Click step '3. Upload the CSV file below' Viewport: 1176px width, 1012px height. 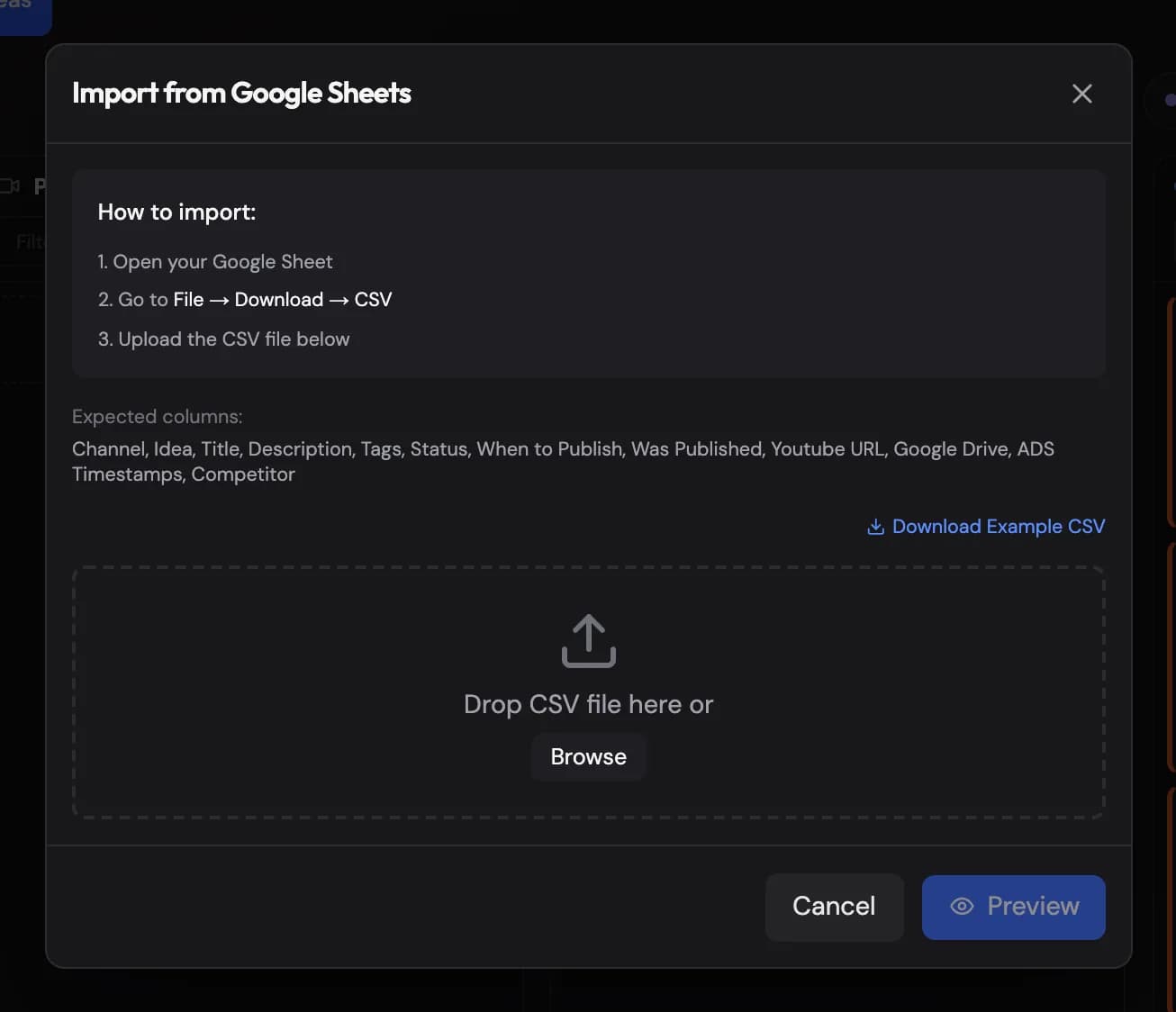[223, 339]
